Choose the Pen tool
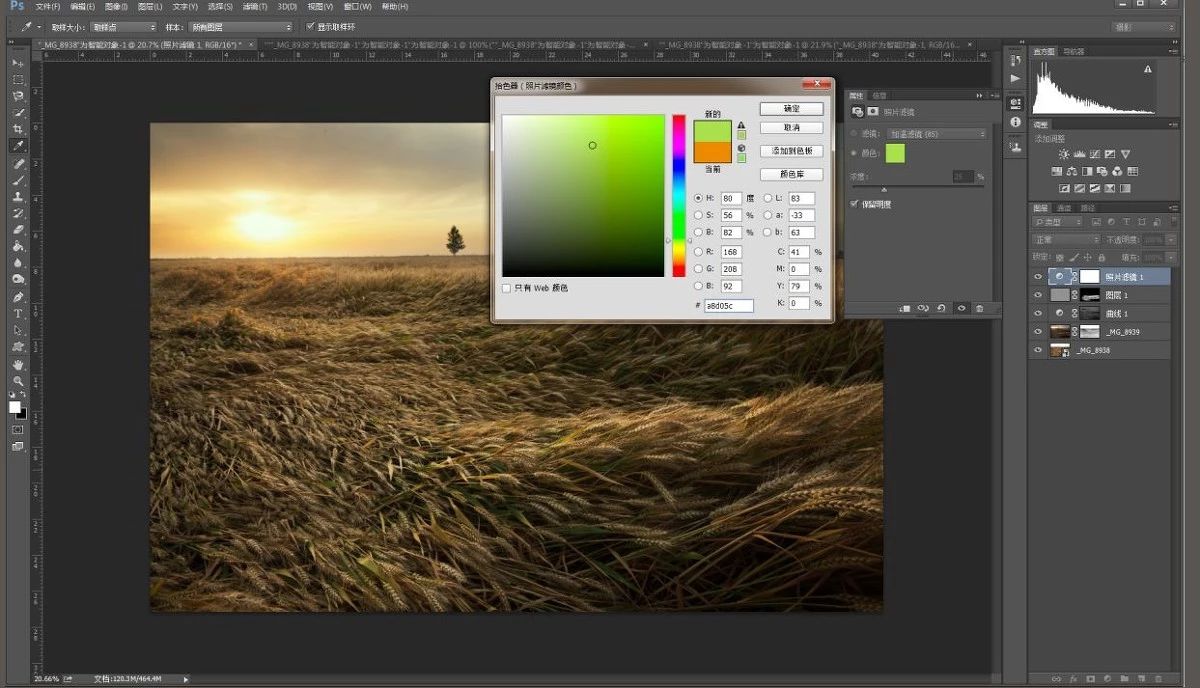The height and width of the screenshot is (688, 1200). (18, 297)
